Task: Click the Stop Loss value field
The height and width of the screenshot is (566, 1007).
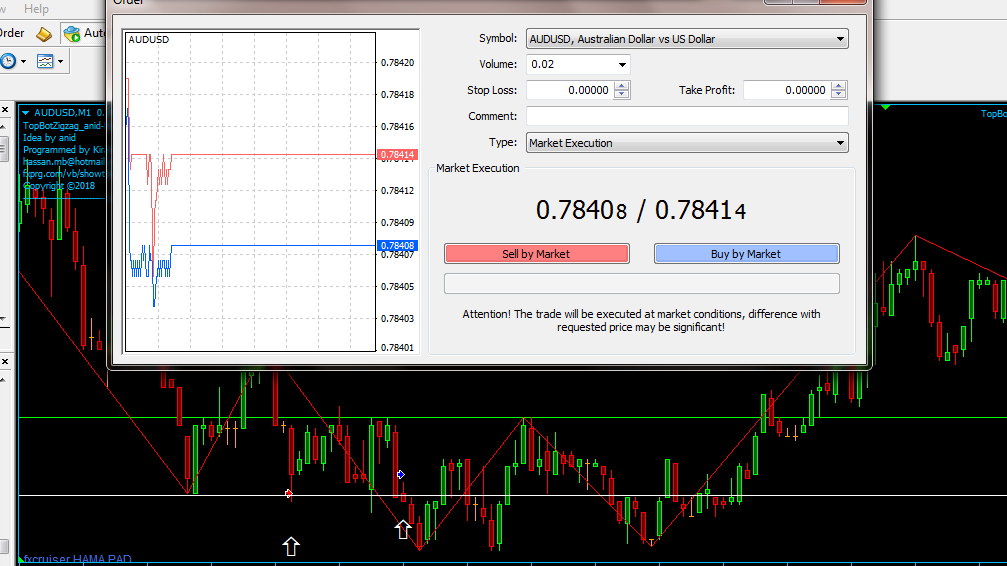Action: (x=568, y=90)
